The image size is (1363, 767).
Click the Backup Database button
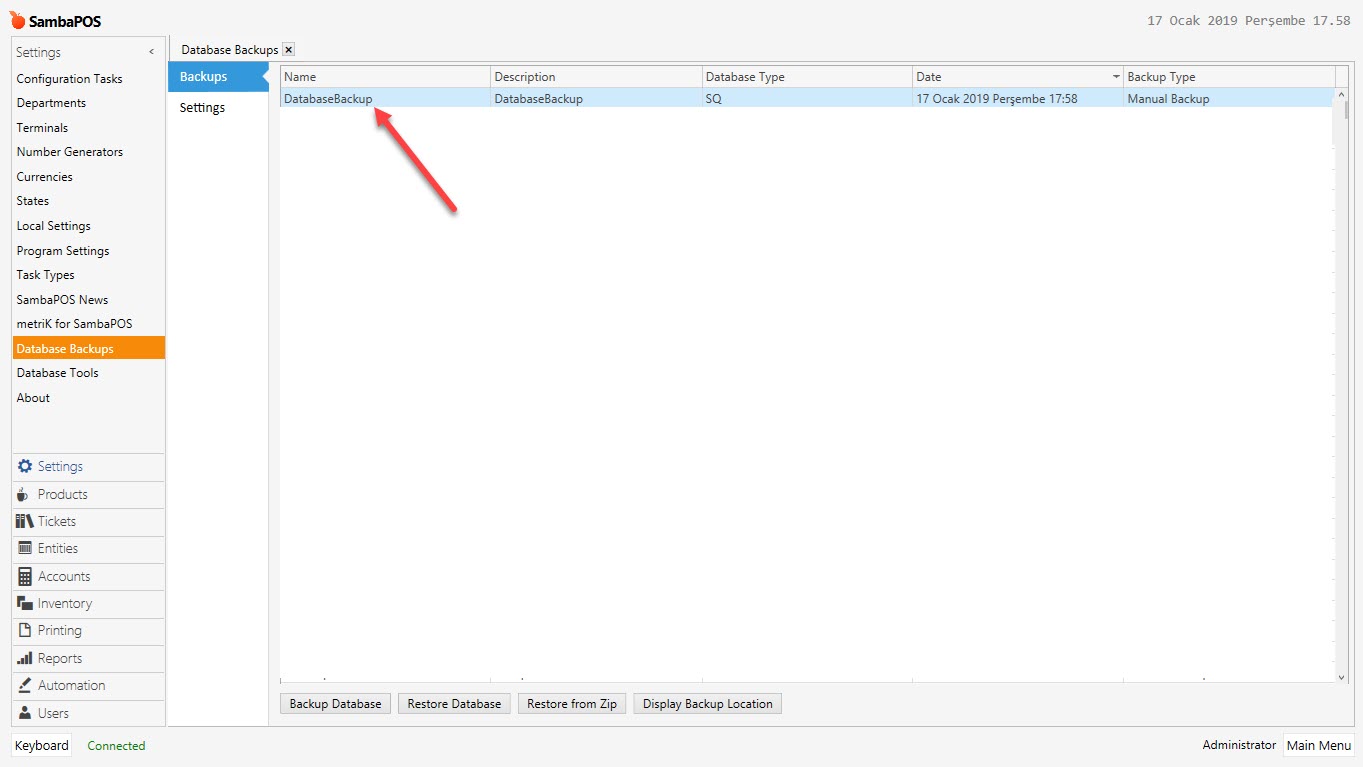[x=335, y=703]
